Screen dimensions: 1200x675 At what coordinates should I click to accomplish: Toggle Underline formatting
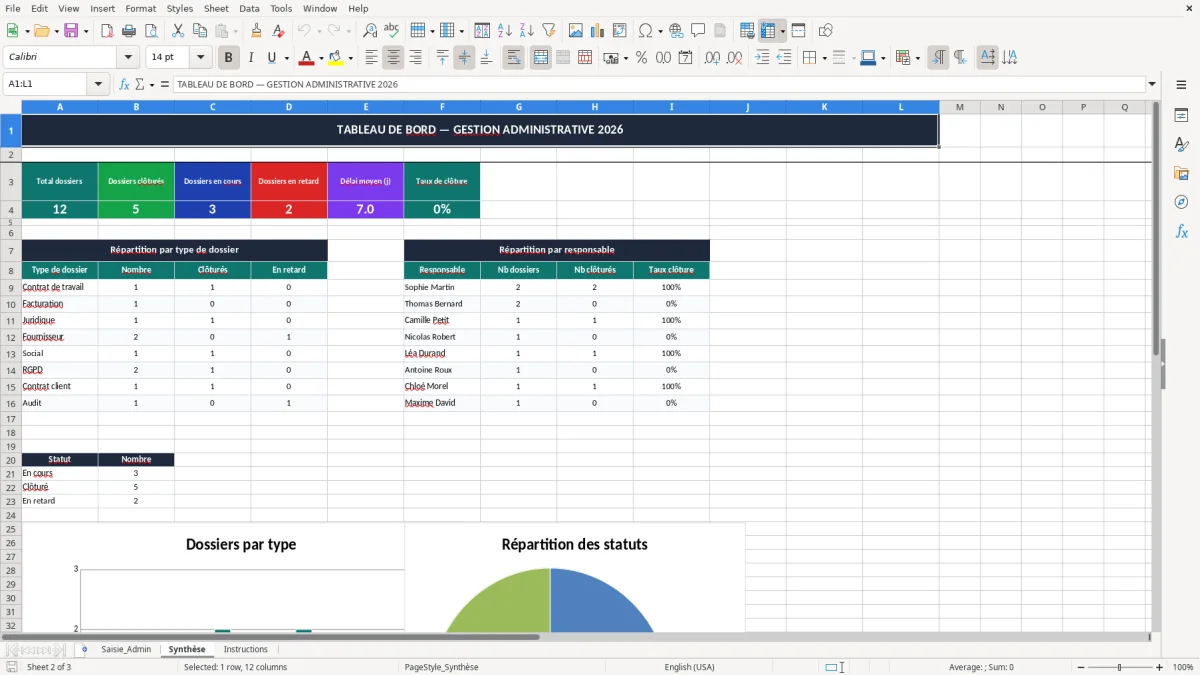coord(273,58)
